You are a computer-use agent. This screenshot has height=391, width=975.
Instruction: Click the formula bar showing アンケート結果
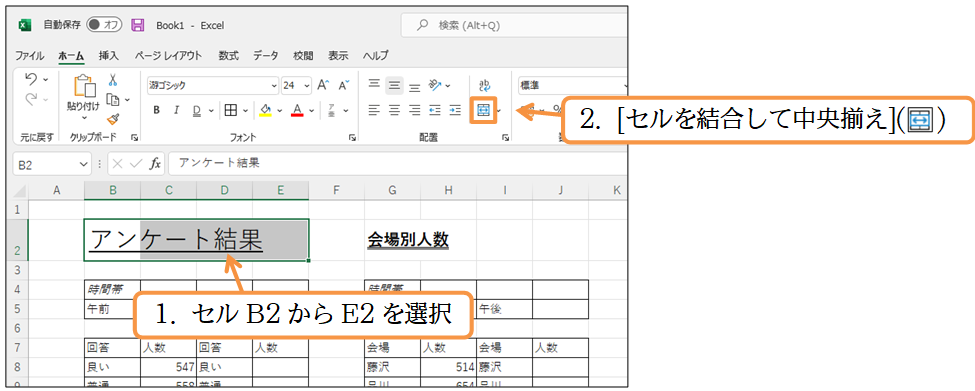click(397, 163)
